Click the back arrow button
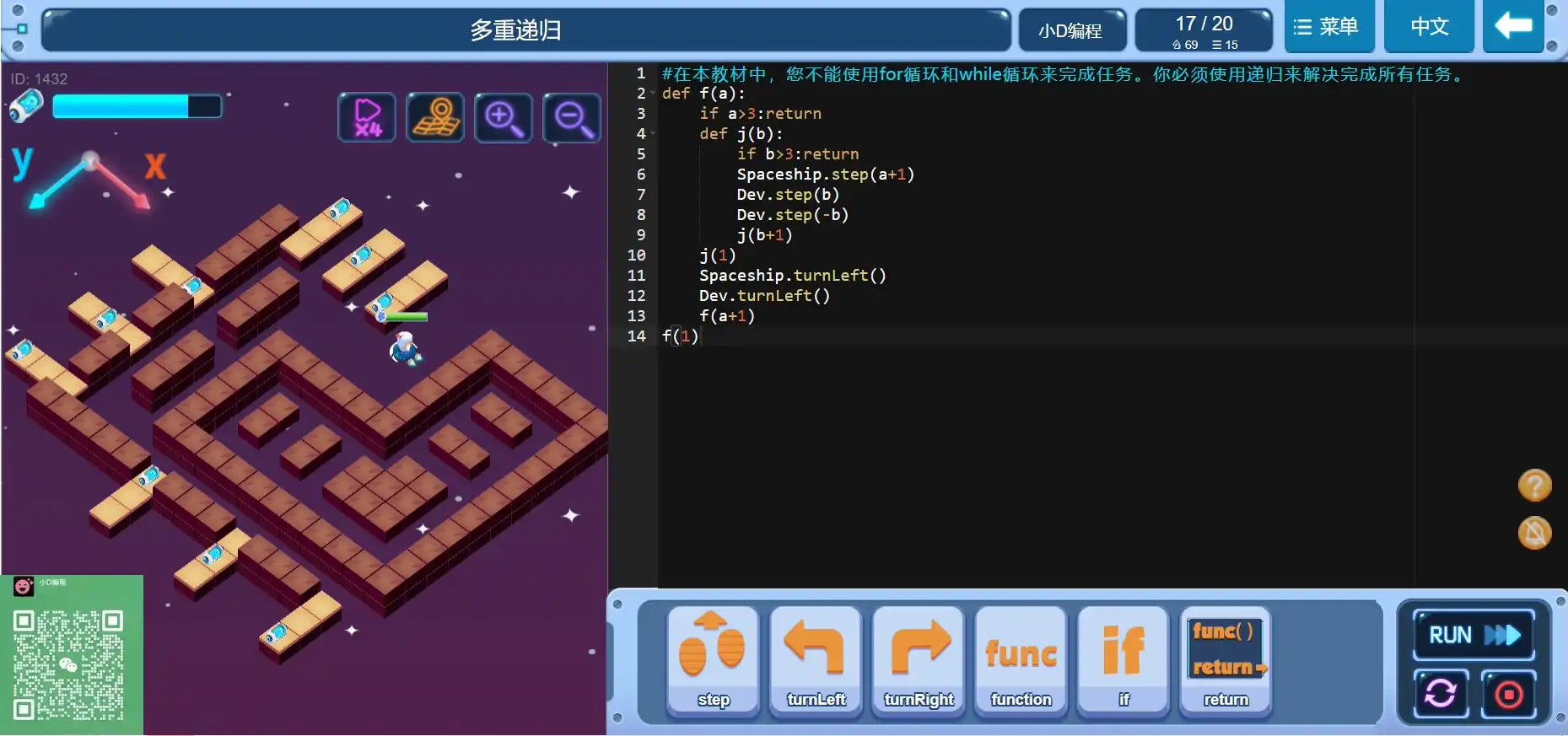 click(x=1513, y=26)
